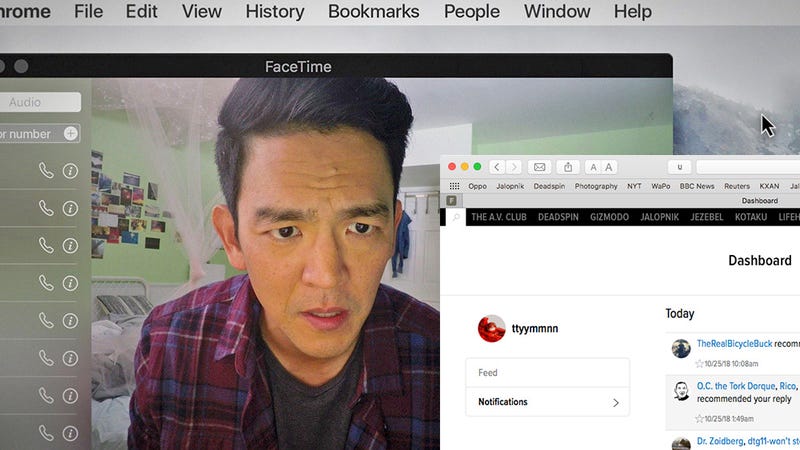Go to GIZMODO in the navigation bar
Screen dimensions: 800x450
point(609,217)
